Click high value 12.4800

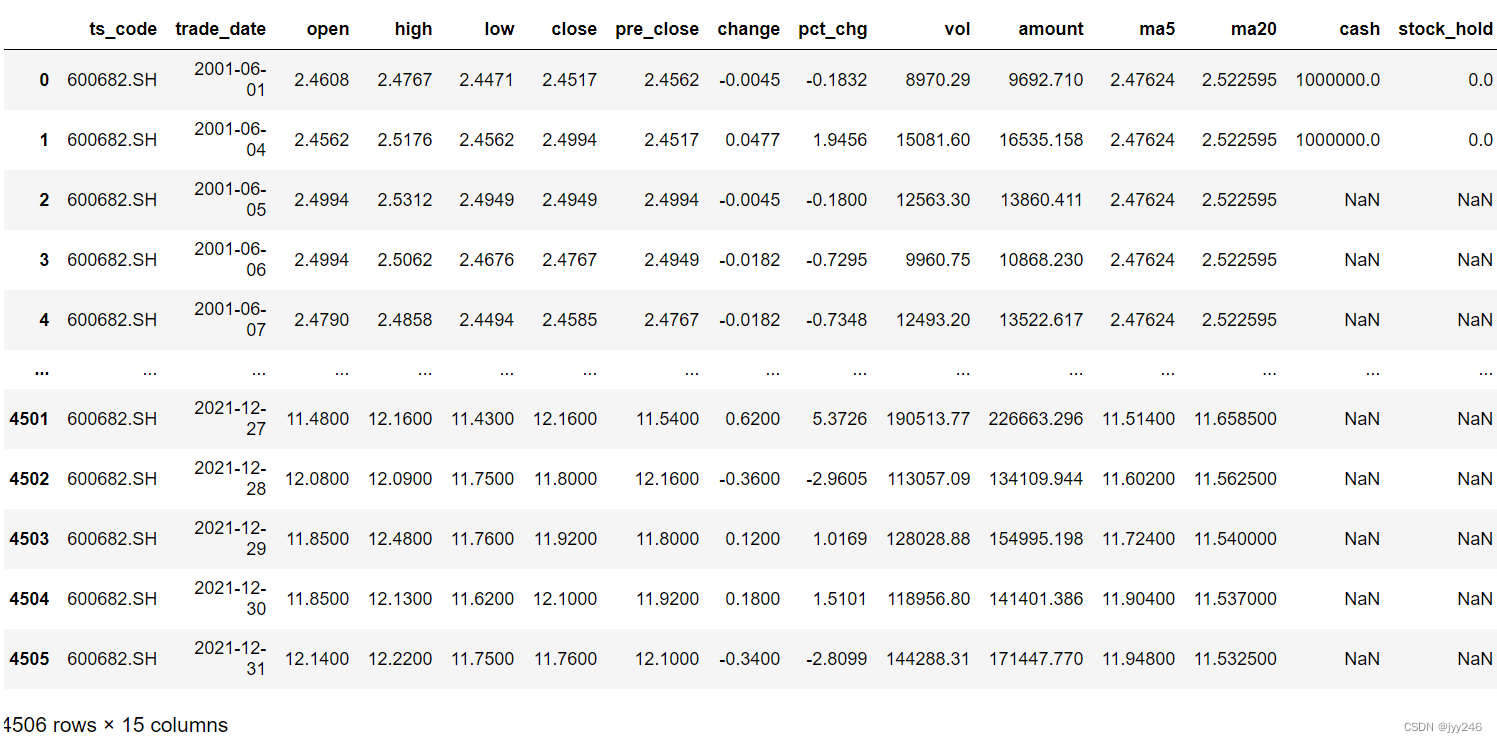click(400, 539)
